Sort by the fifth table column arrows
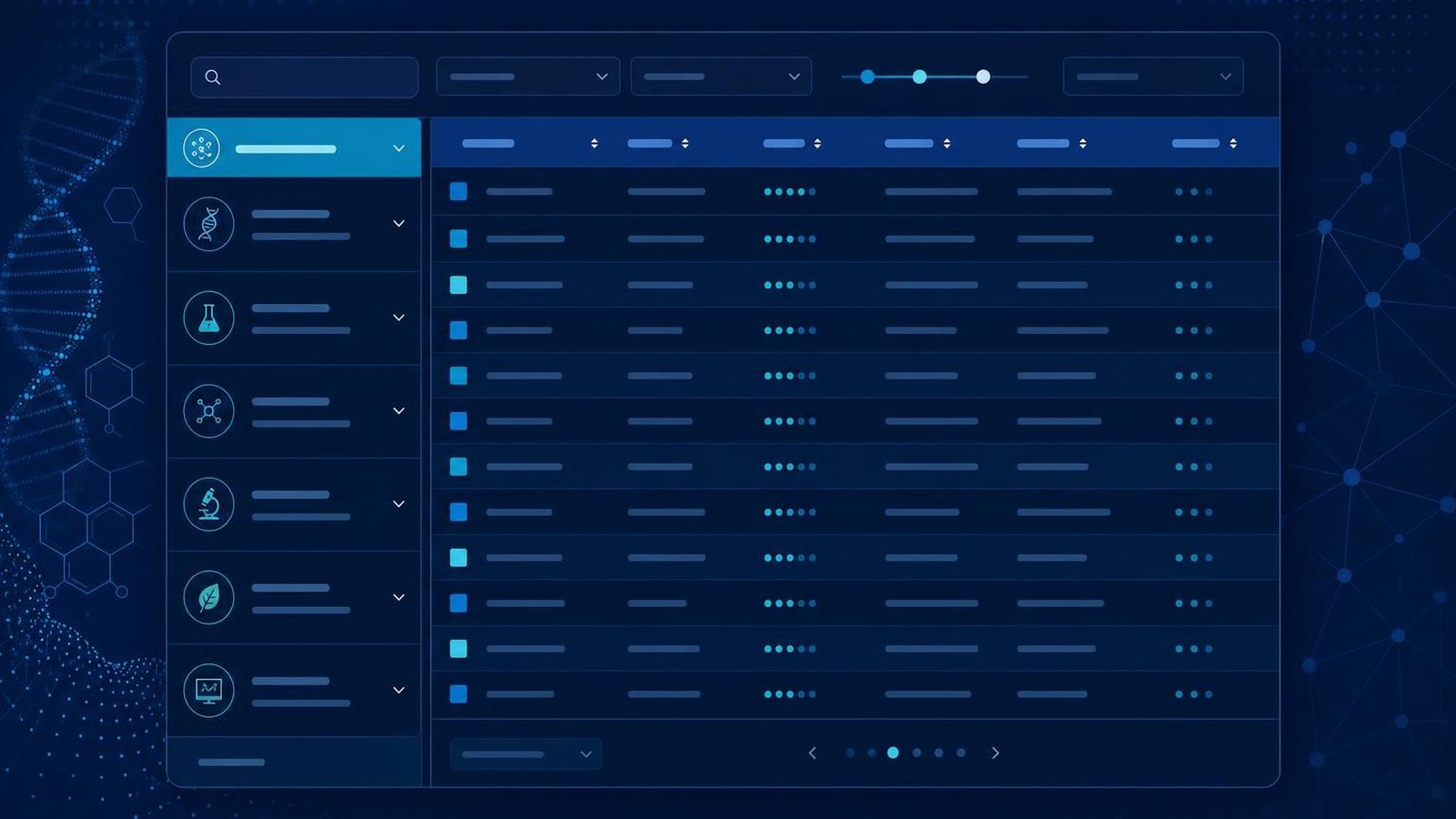The width and height of the screenshot is (1456, 819). 1083,143
